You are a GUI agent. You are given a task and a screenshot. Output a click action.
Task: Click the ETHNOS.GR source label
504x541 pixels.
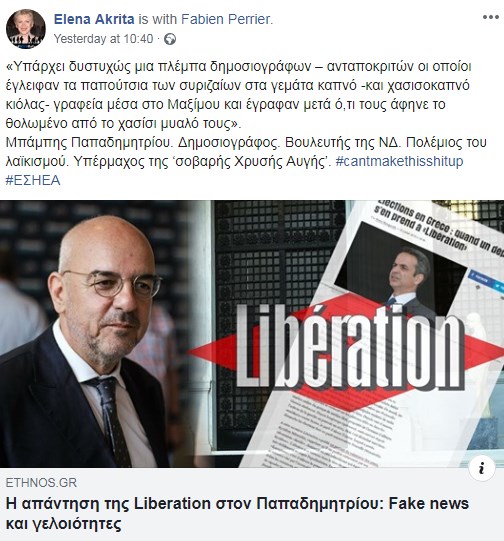[41, 482]
